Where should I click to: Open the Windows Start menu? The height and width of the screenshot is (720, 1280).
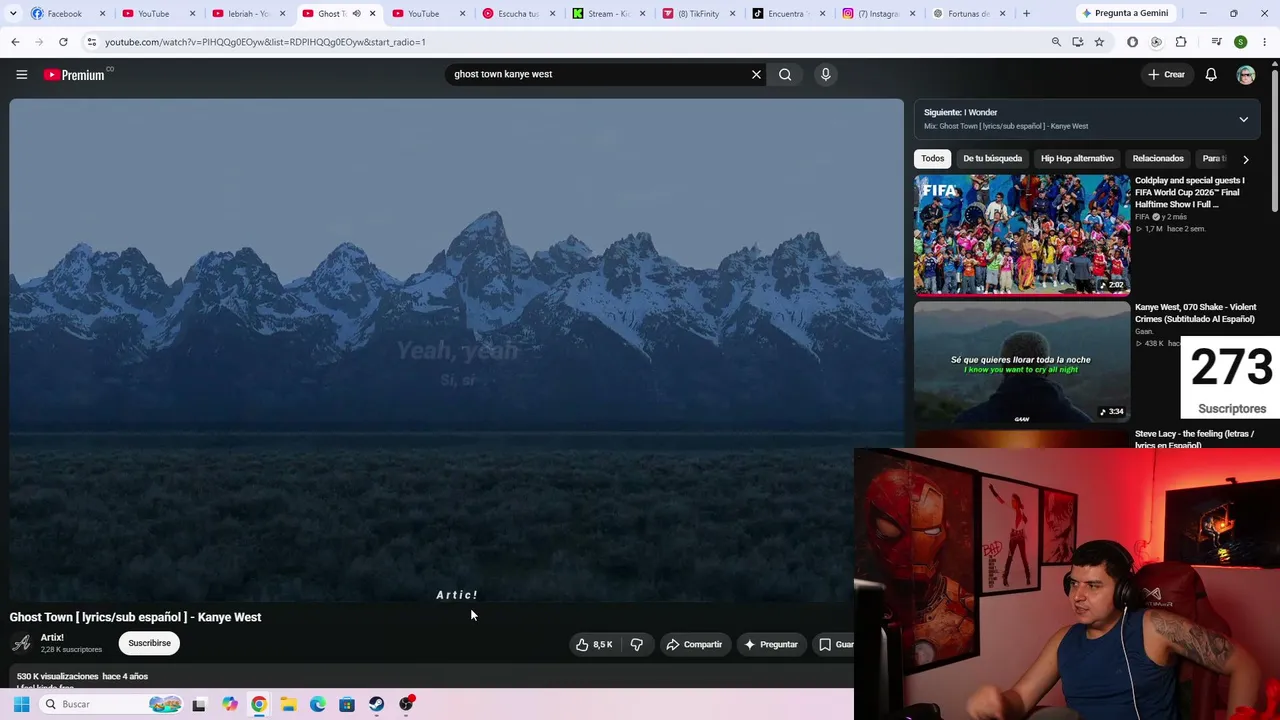coord(21,704)
